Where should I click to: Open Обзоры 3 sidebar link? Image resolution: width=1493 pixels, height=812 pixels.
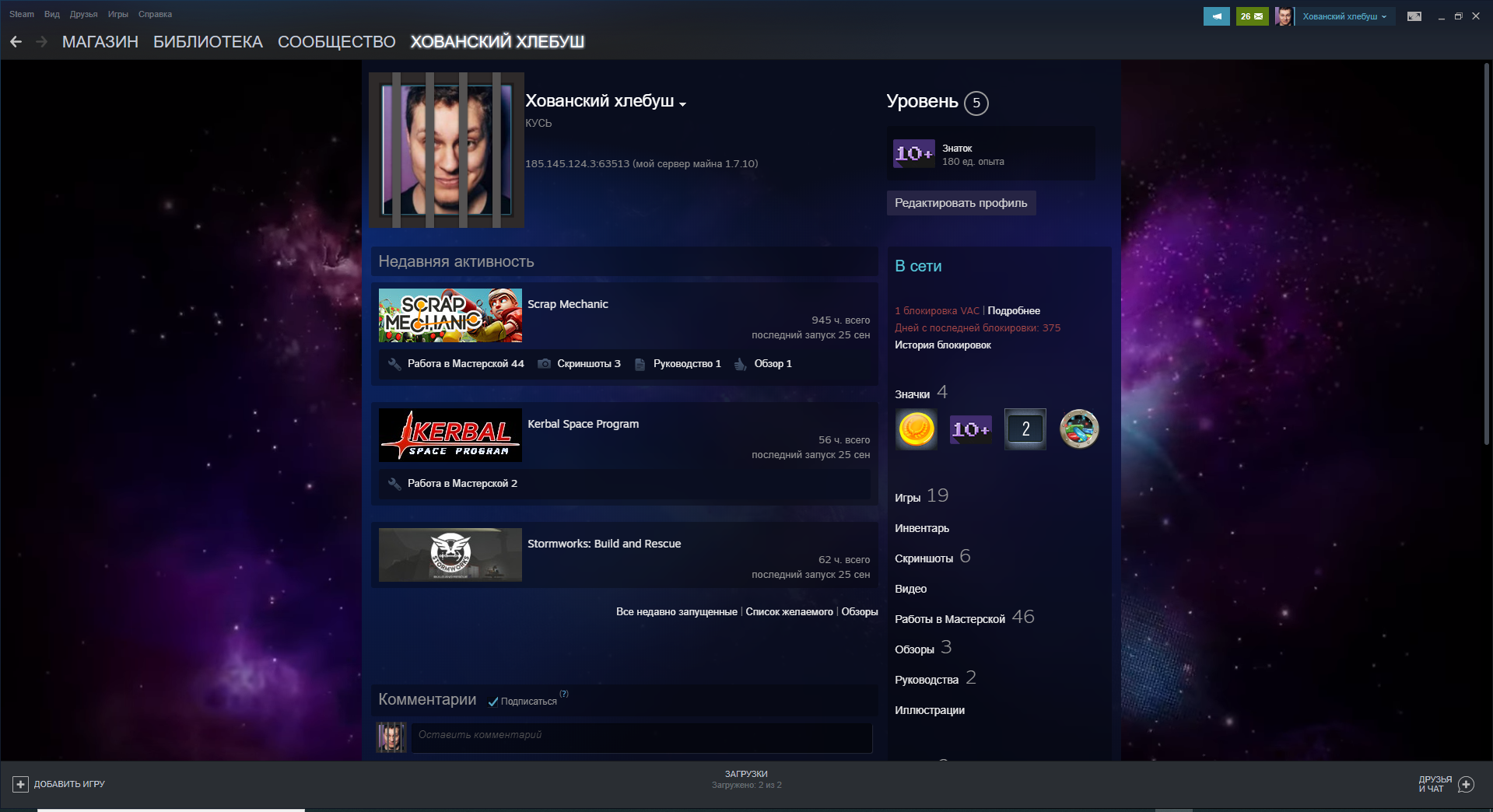click(923, 648)
